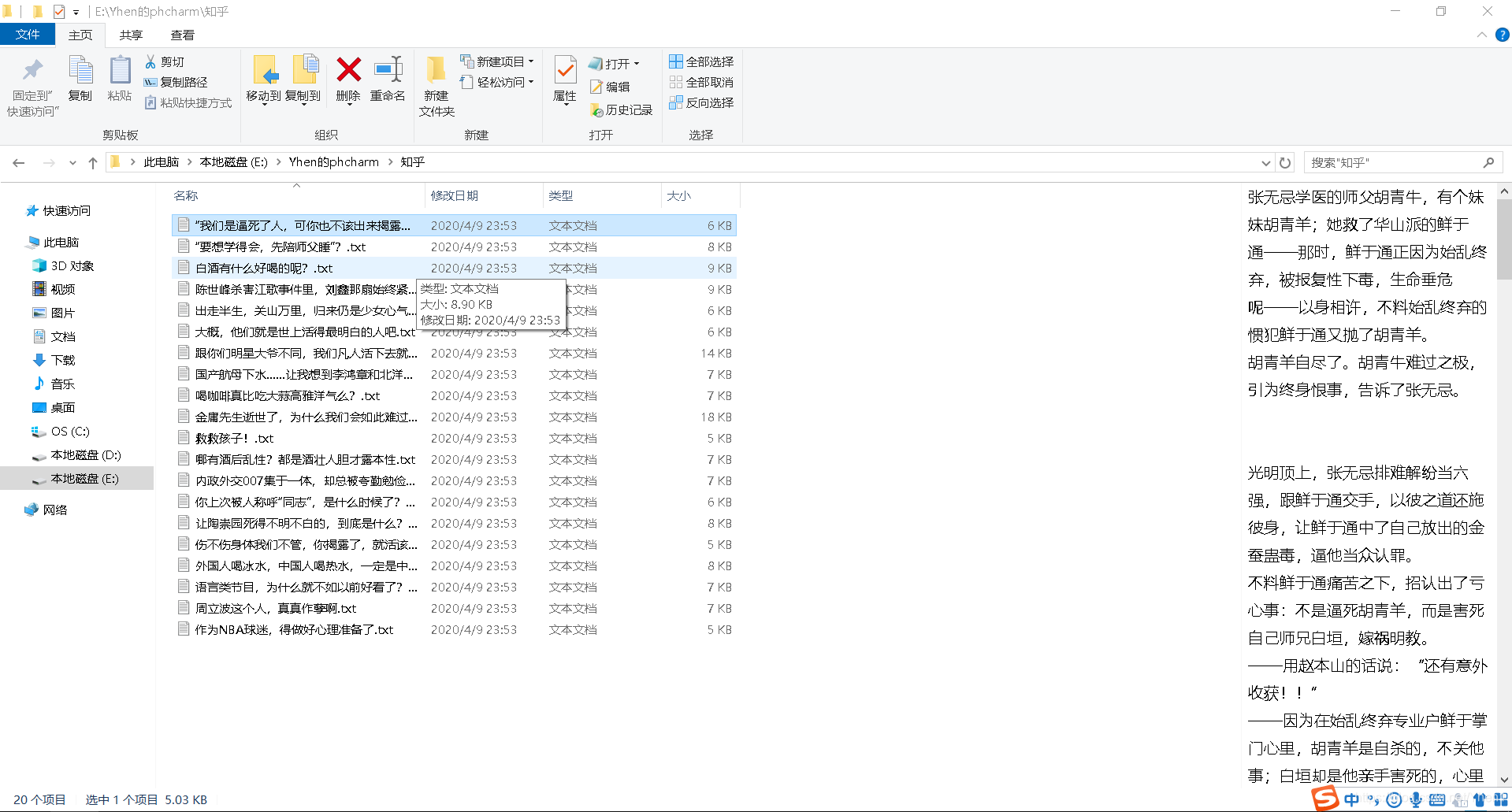Click Paste shortcut (粘贴快捷方式)

click(x=188, y=102)
